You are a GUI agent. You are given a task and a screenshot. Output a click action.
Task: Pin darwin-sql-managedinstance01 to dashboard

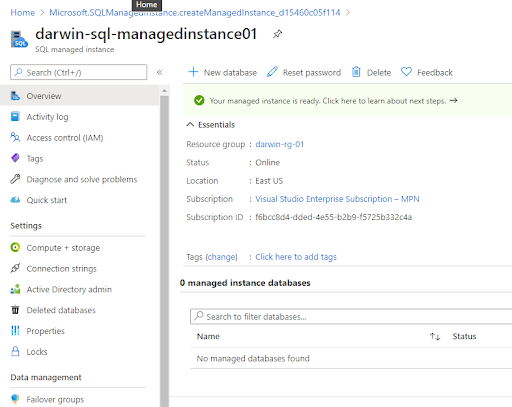click(277, 34)
